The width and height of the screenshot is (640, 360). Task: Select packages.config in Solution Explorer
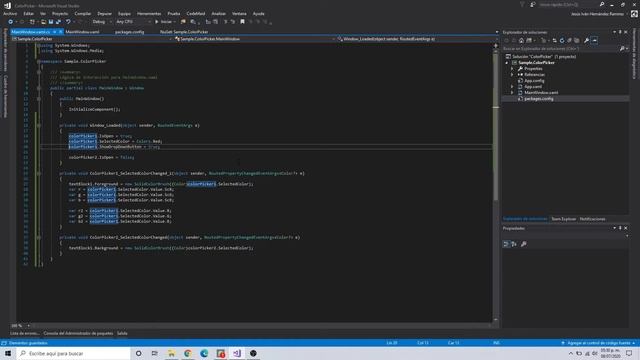tap(538, 99)
